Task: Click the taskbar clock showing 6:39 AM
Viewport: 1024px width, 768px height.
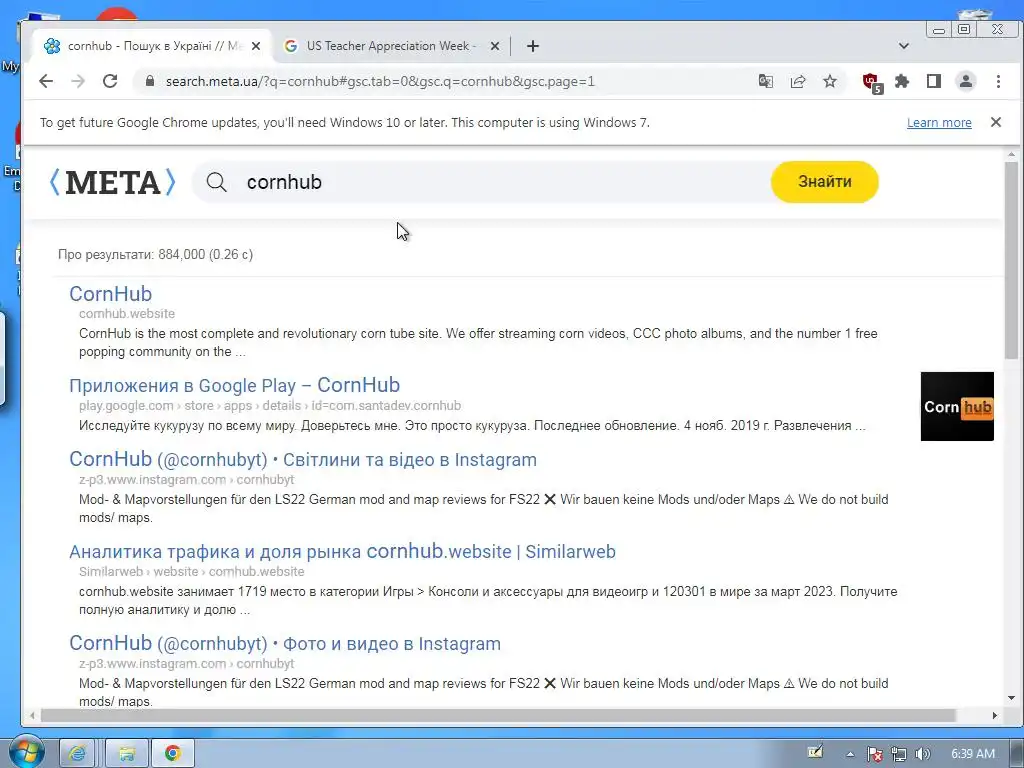Action: [x=972, y=754]
